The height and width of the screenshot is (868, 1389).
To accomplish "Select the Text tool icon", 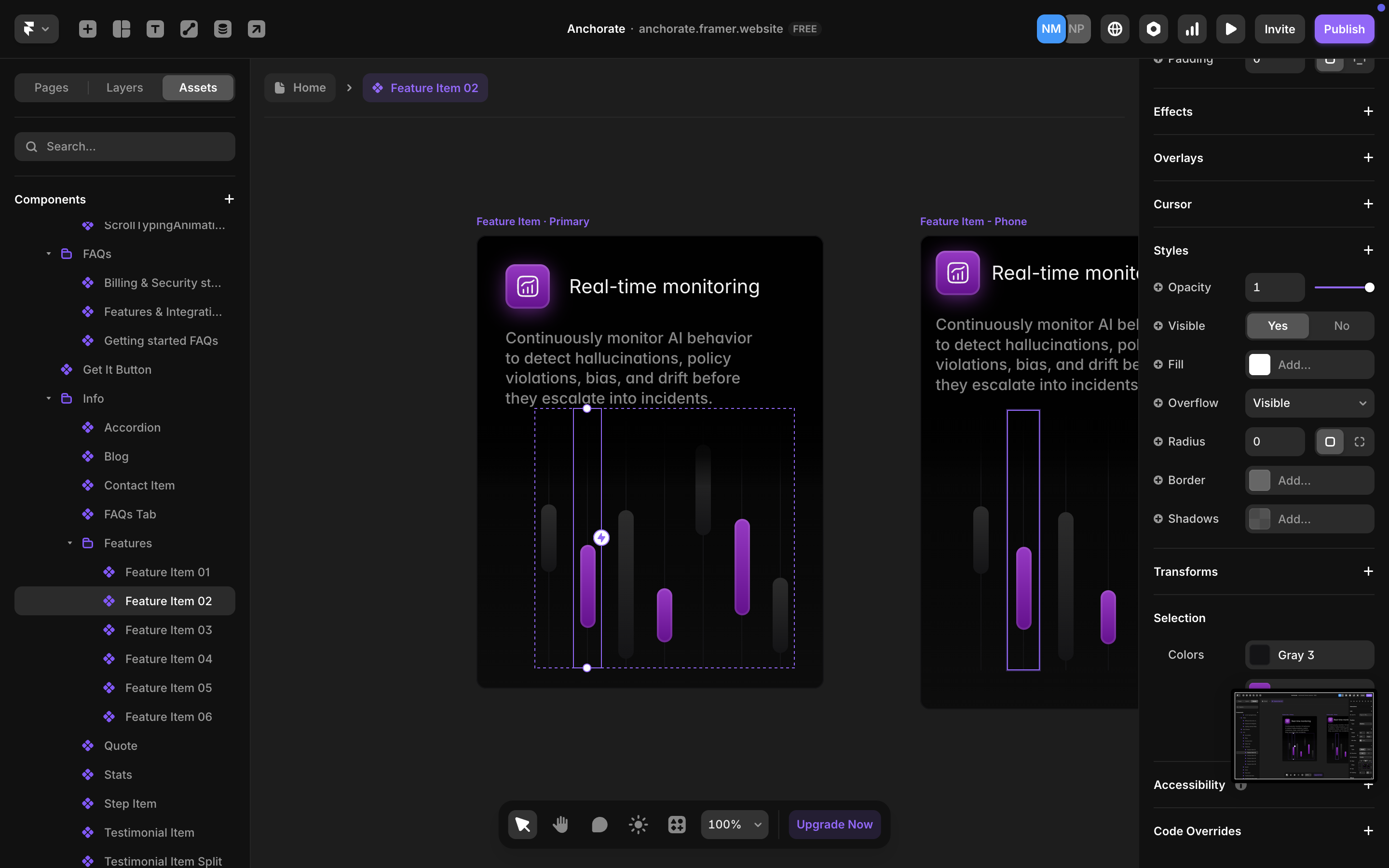I will click(155, 29).
